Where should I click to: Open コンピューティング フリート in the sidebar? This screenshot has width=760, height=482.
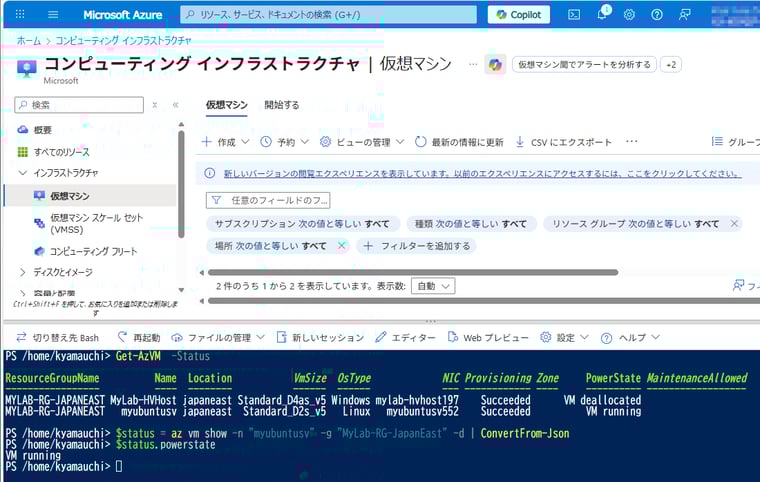93,251
